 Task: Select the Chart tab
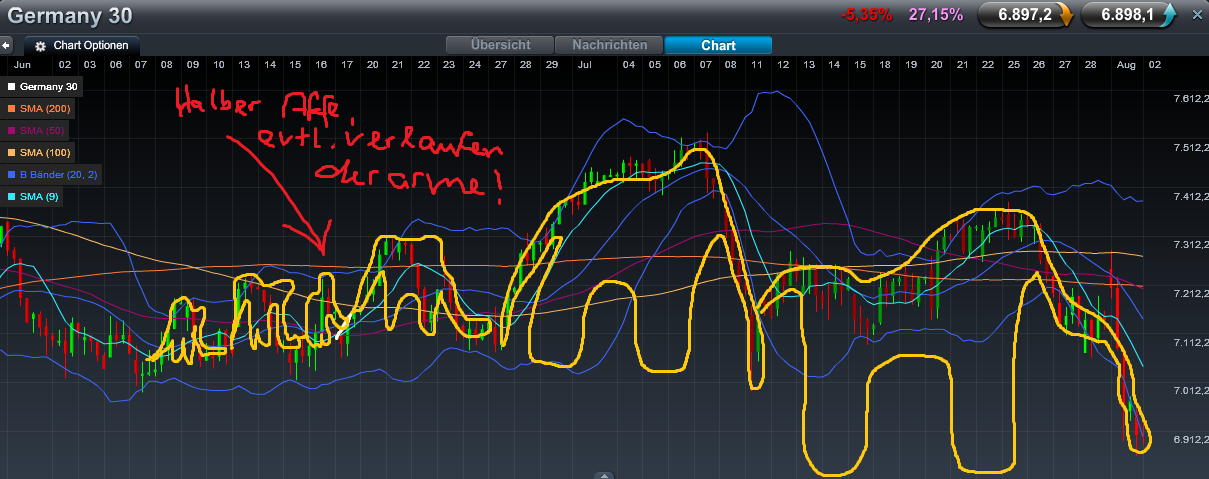click(718, 45)
